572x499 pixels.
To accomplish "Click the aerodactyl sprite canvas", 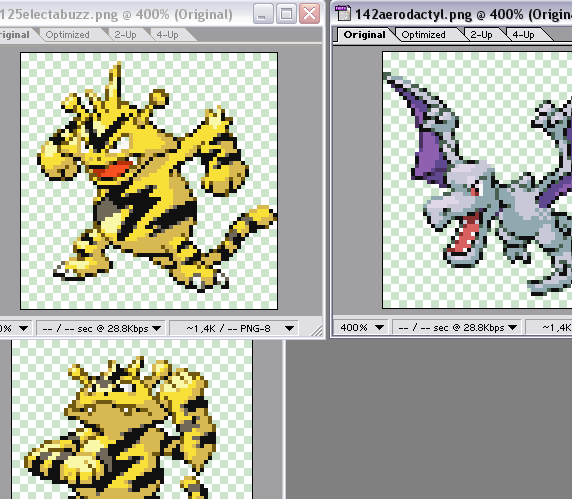I will (477, 180).
